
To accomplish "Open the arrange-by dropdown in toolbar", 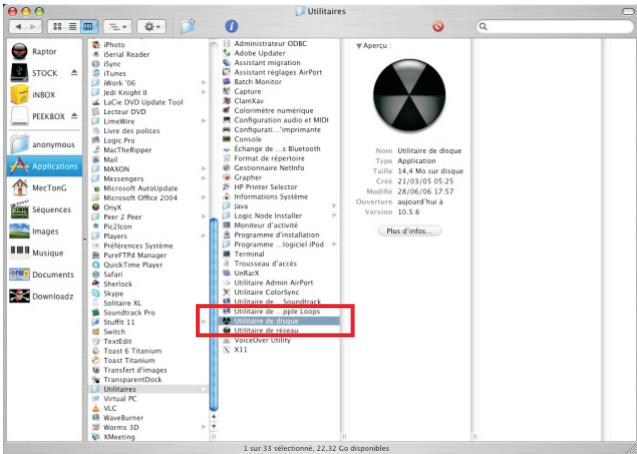I will (x=117, y=27).
